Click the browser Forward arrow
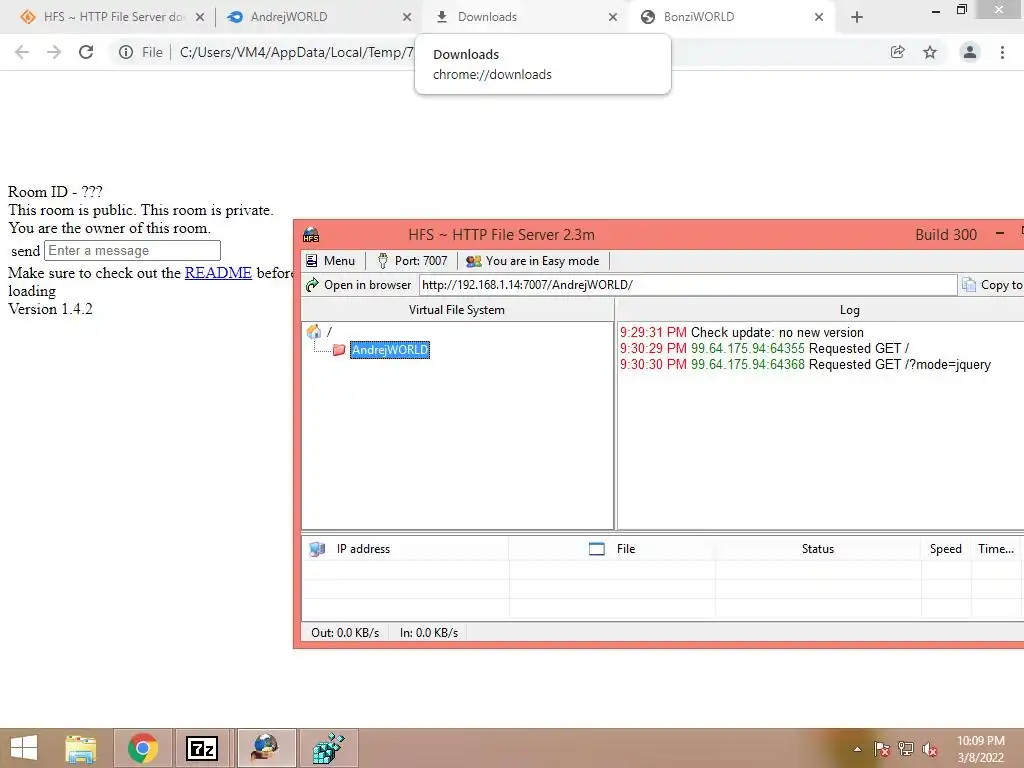Viewport: 1024px width, 768px height. pyautogui.click(x=54, y=52)
